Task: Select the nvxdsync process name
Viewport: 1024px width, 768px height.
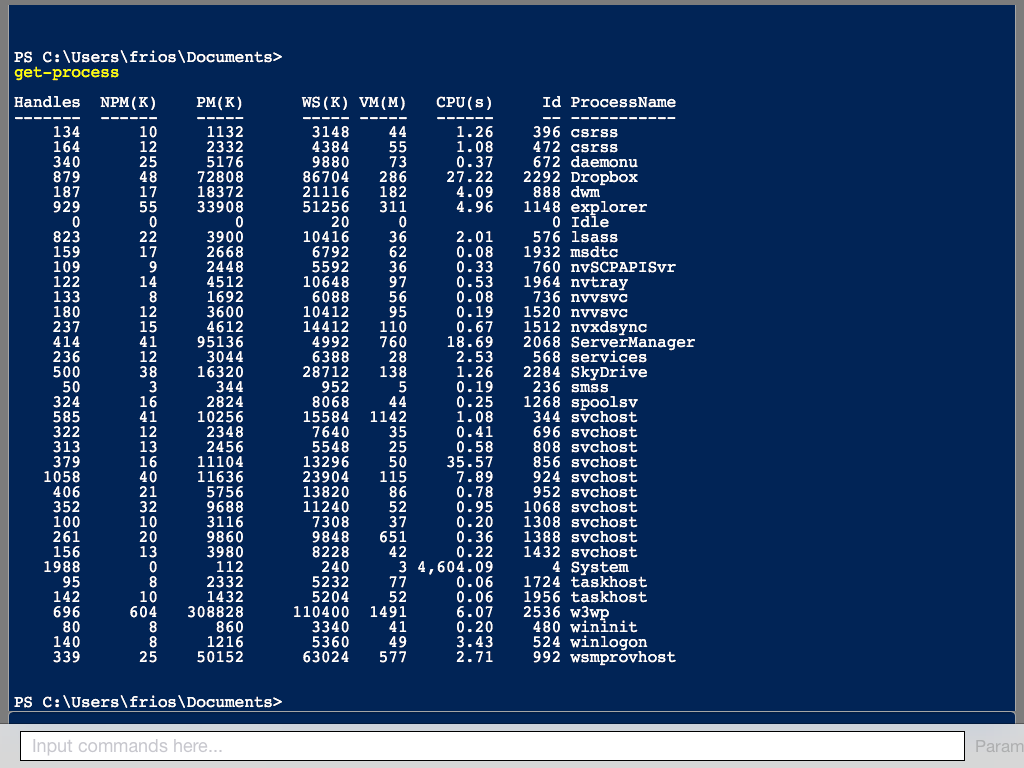Action: [x=609, y=328]
